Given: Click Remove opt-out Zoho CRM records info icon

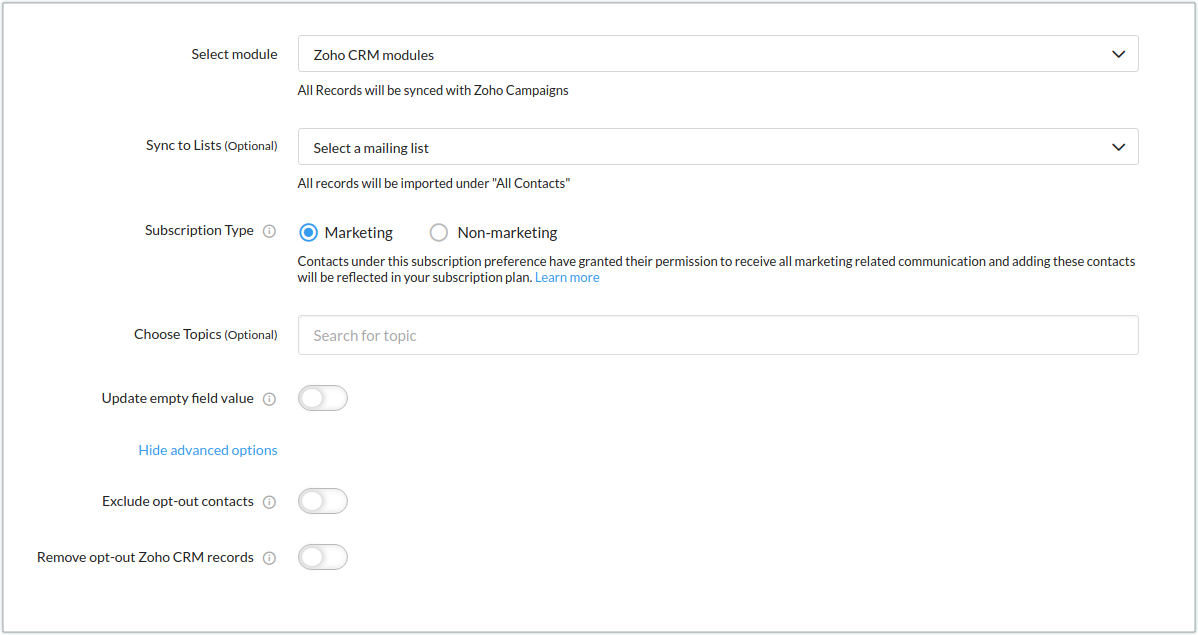Looking at the screenshot, I should 270,558.
